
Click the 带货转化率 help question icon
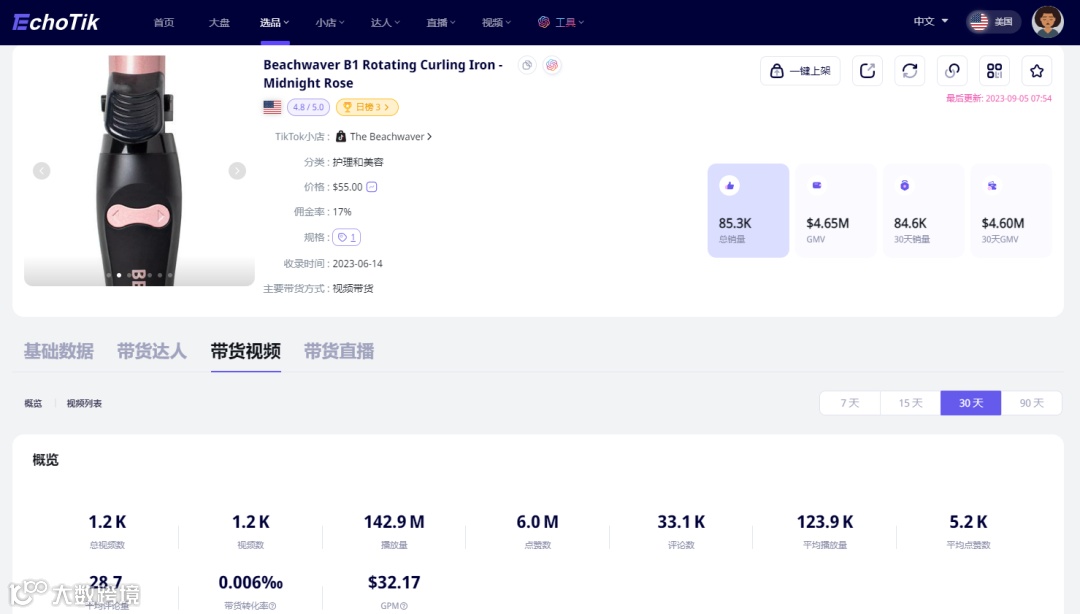point(272,606)
